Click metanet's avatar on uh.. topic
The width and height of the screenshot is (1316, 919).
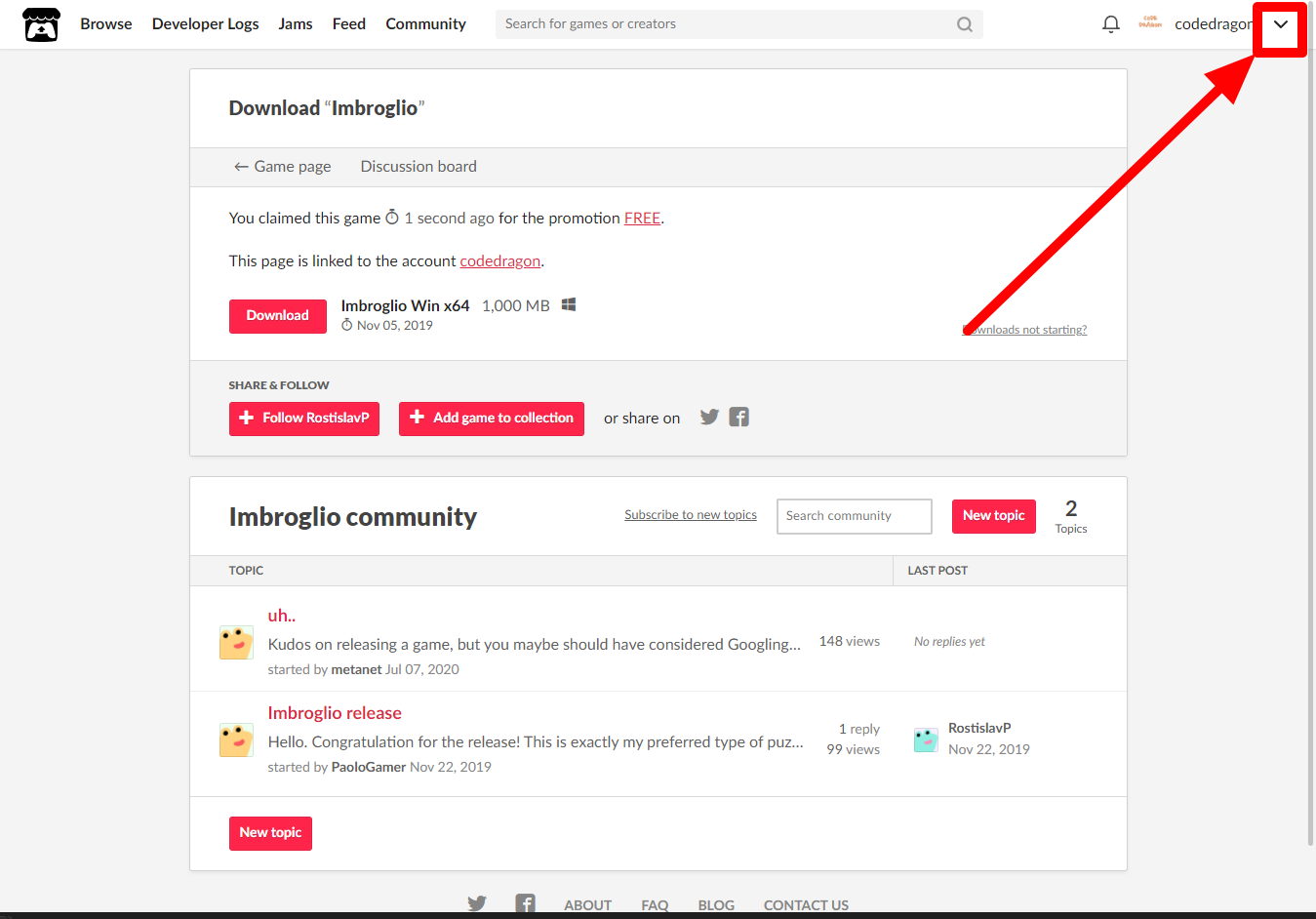pos(236,643)
